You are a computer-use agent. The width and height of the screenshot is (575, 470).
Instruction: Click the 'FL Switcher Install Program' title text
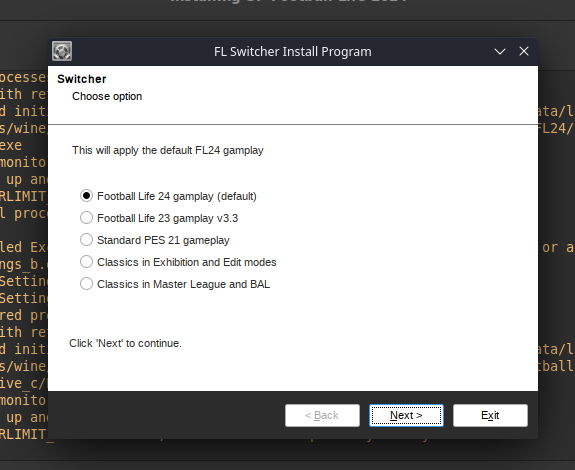click(x=293, y=52)
